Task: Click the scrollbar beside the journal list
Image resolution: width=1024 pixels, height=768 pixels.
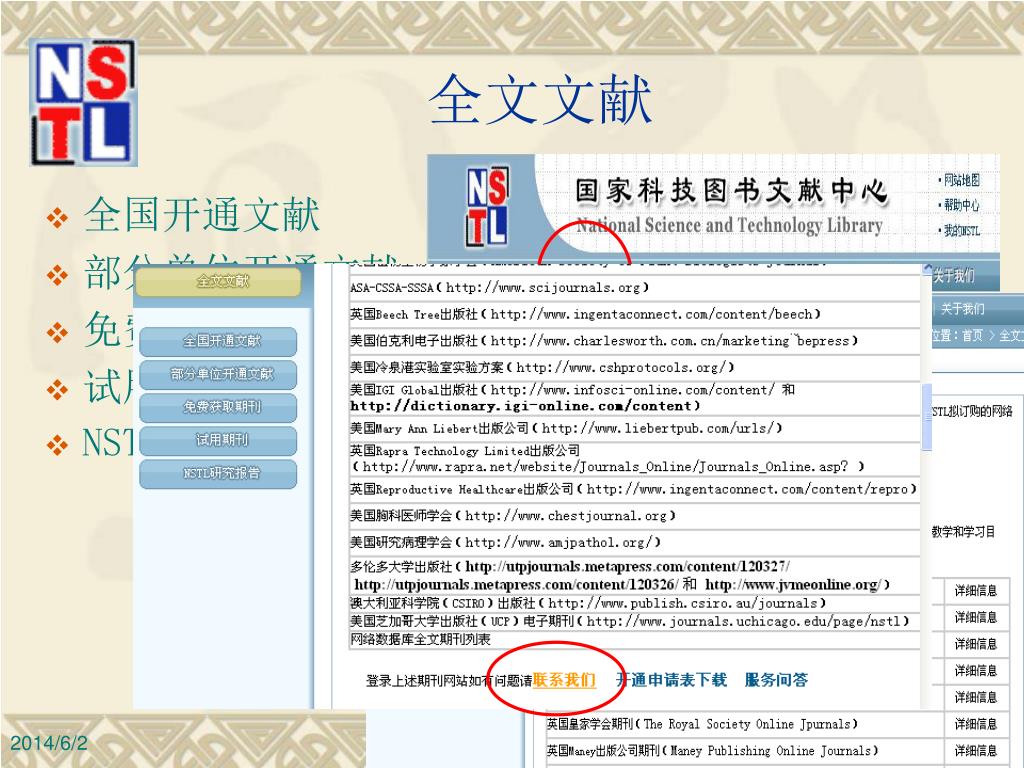Action: coord(927,417)
